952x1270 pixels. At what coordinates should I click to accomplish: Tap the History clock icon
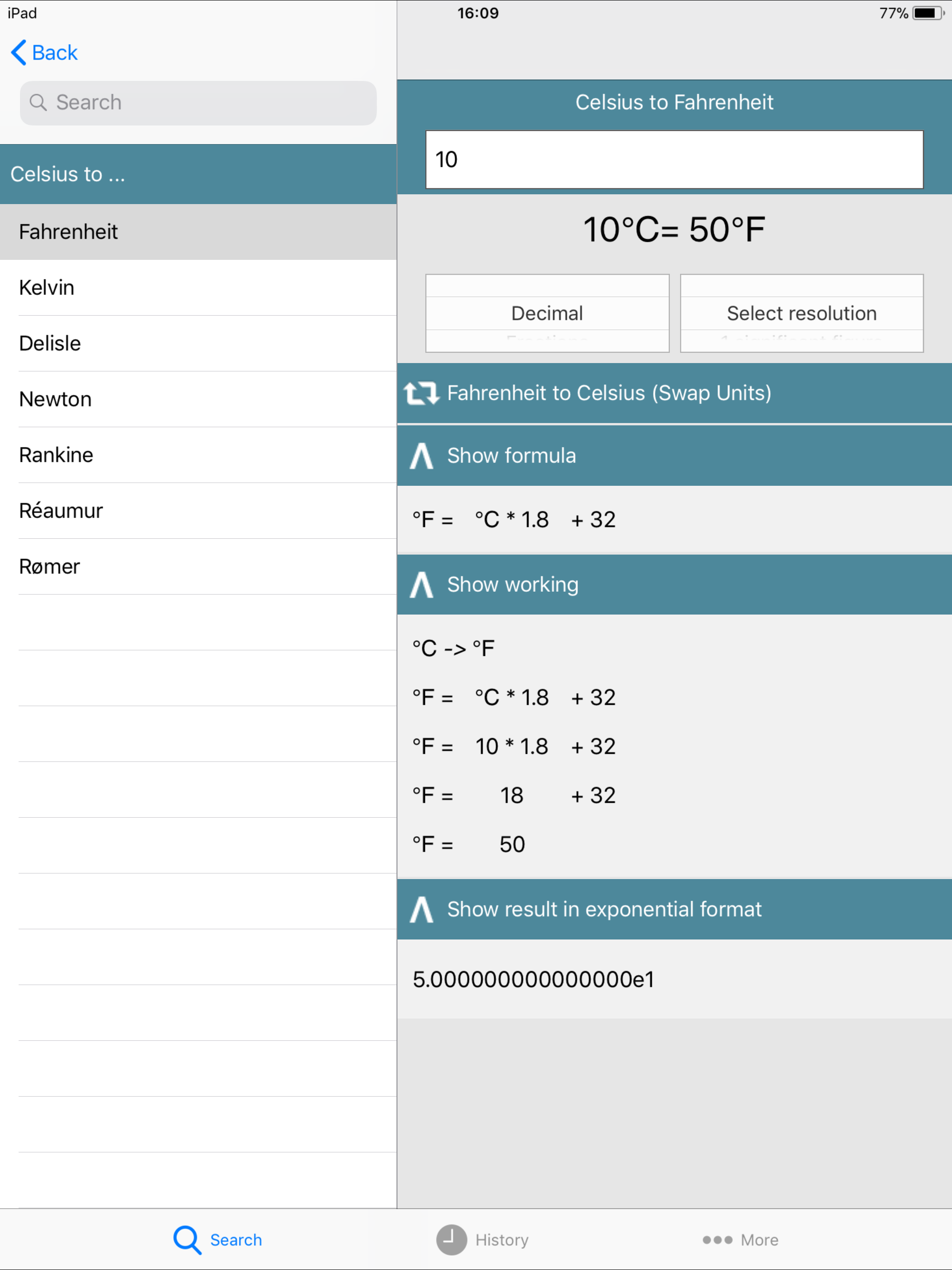coord(451,1240)
